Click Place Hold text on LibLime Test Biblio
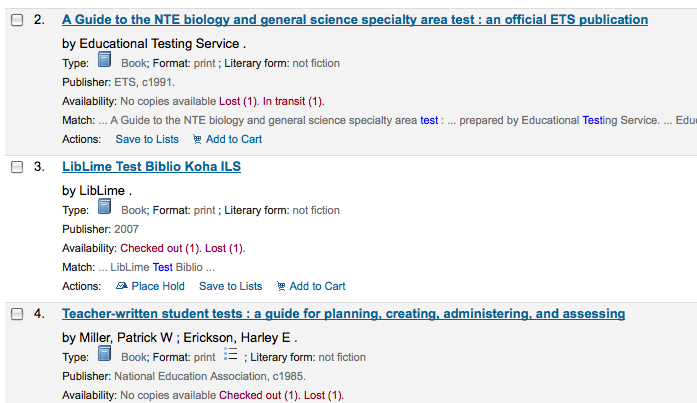The image size is (697, 403). tap(158, 286)
